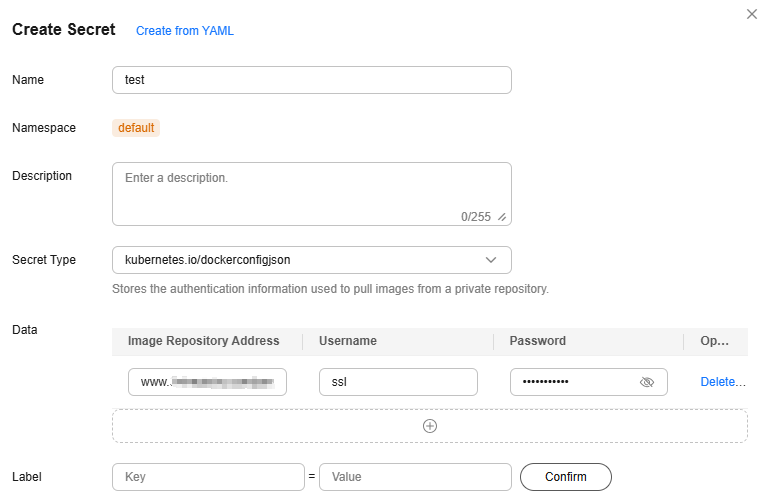Toggle password visibility eye icon
This screenshot has height=501, width=761.
click(646, 382)
